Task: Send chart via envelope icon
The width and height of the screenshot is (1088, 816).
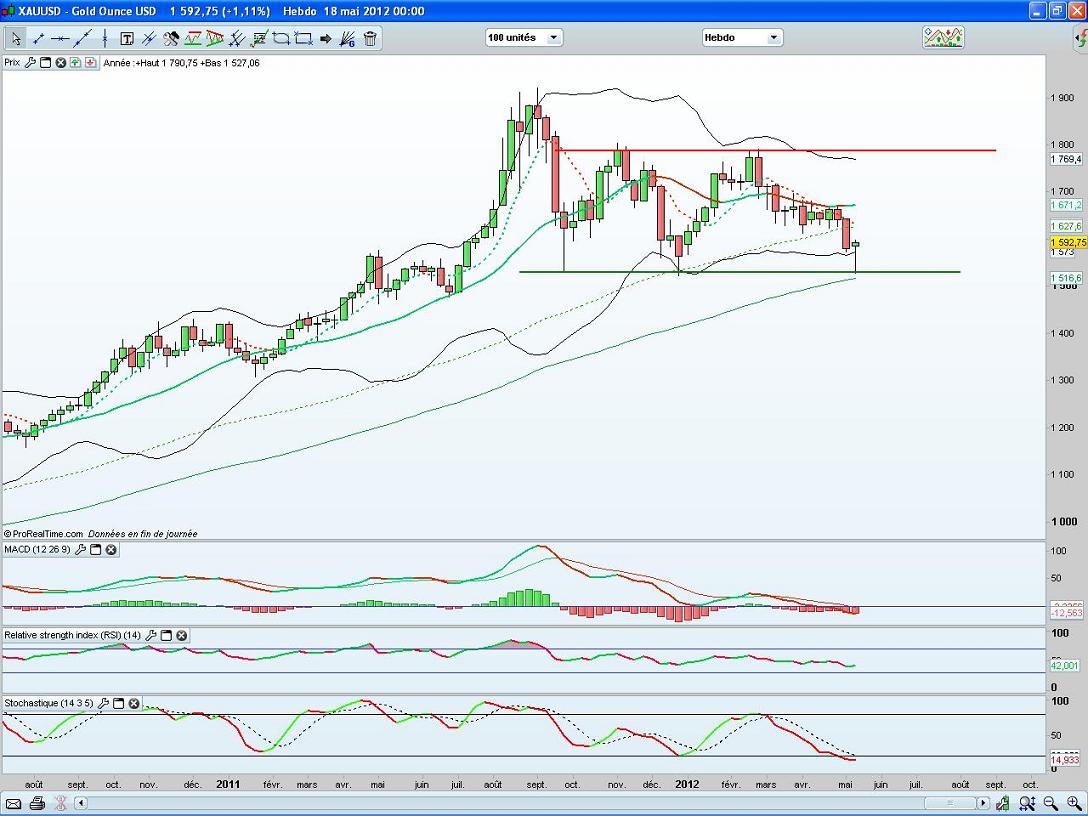Action: pyautogui.click(x=14, y=803)
